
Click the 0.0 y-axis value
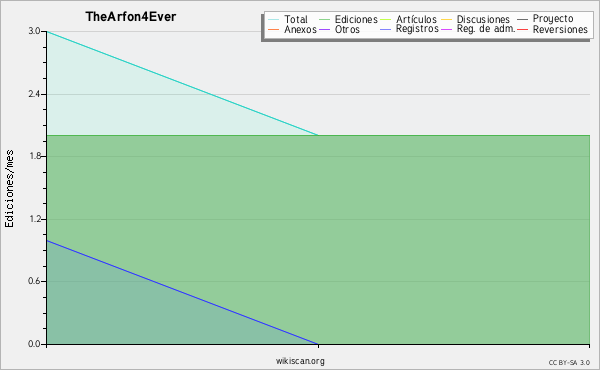[34, 344]
